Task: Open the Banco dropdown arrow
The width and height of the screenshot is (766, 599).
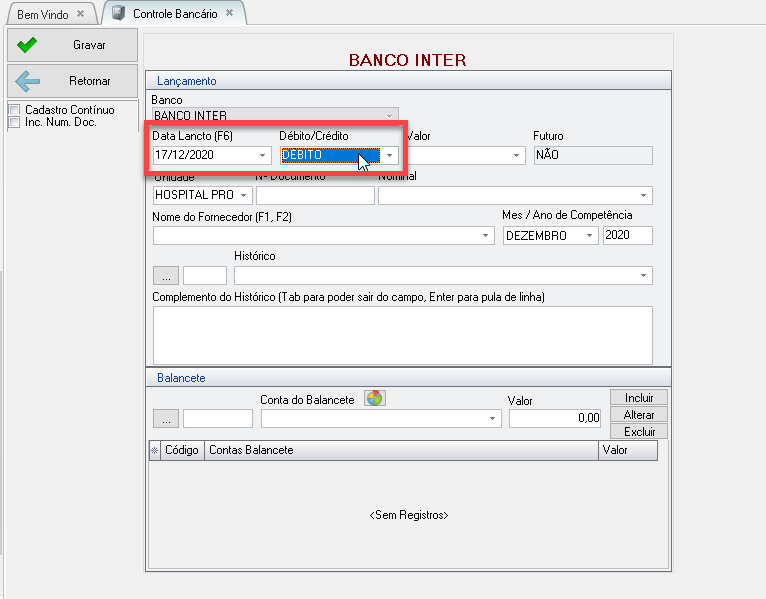Action: point(389,116)
